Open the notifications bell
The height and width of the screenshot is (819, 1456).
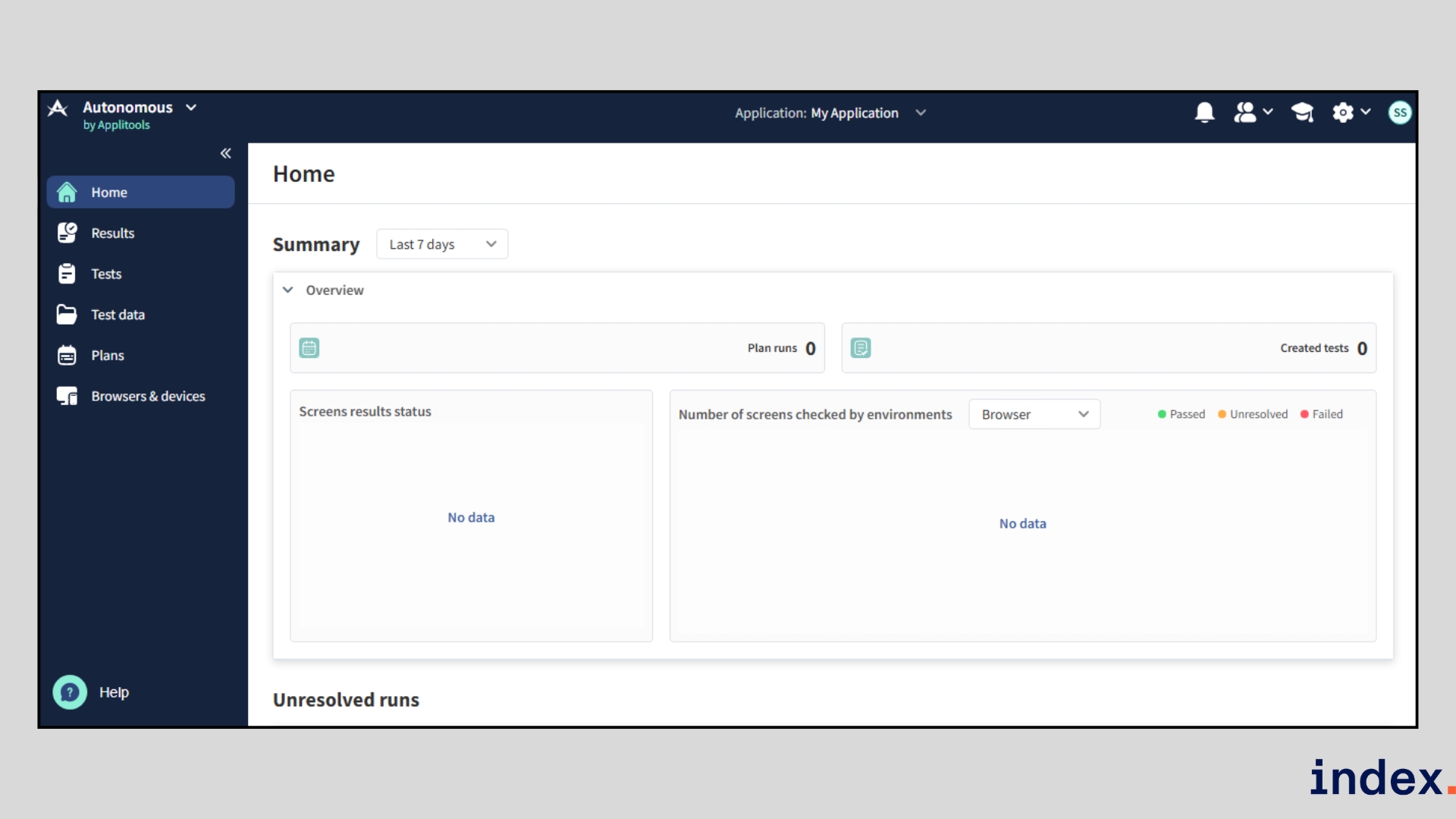point(1204,112)
